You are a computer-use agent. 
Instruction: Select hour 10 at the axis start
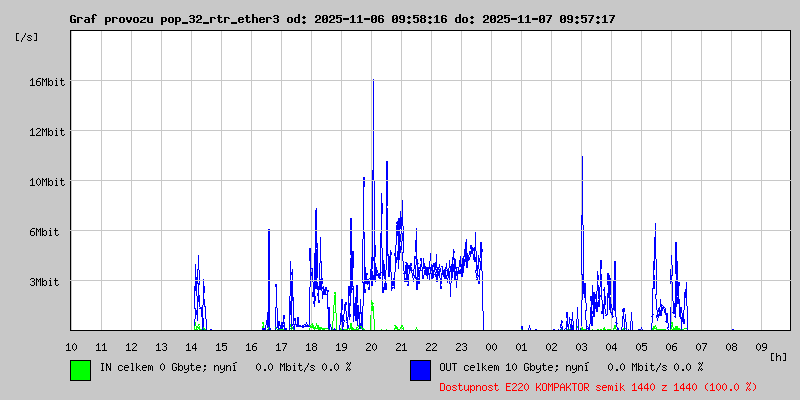(x=71, y=347)
